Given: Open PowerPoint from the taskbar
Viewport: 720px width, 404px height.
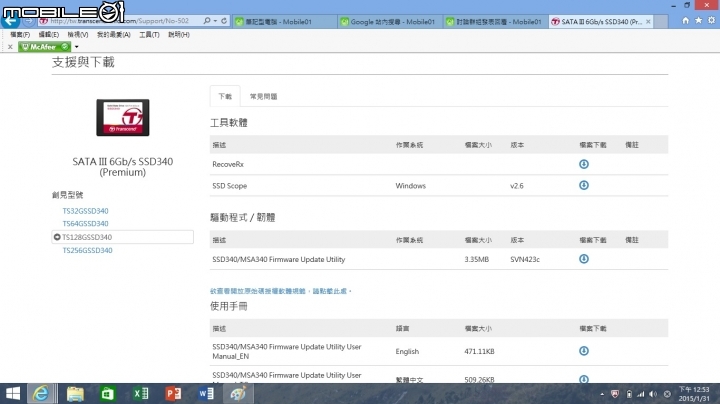Looking at the screenshot, I should [173, 393].
